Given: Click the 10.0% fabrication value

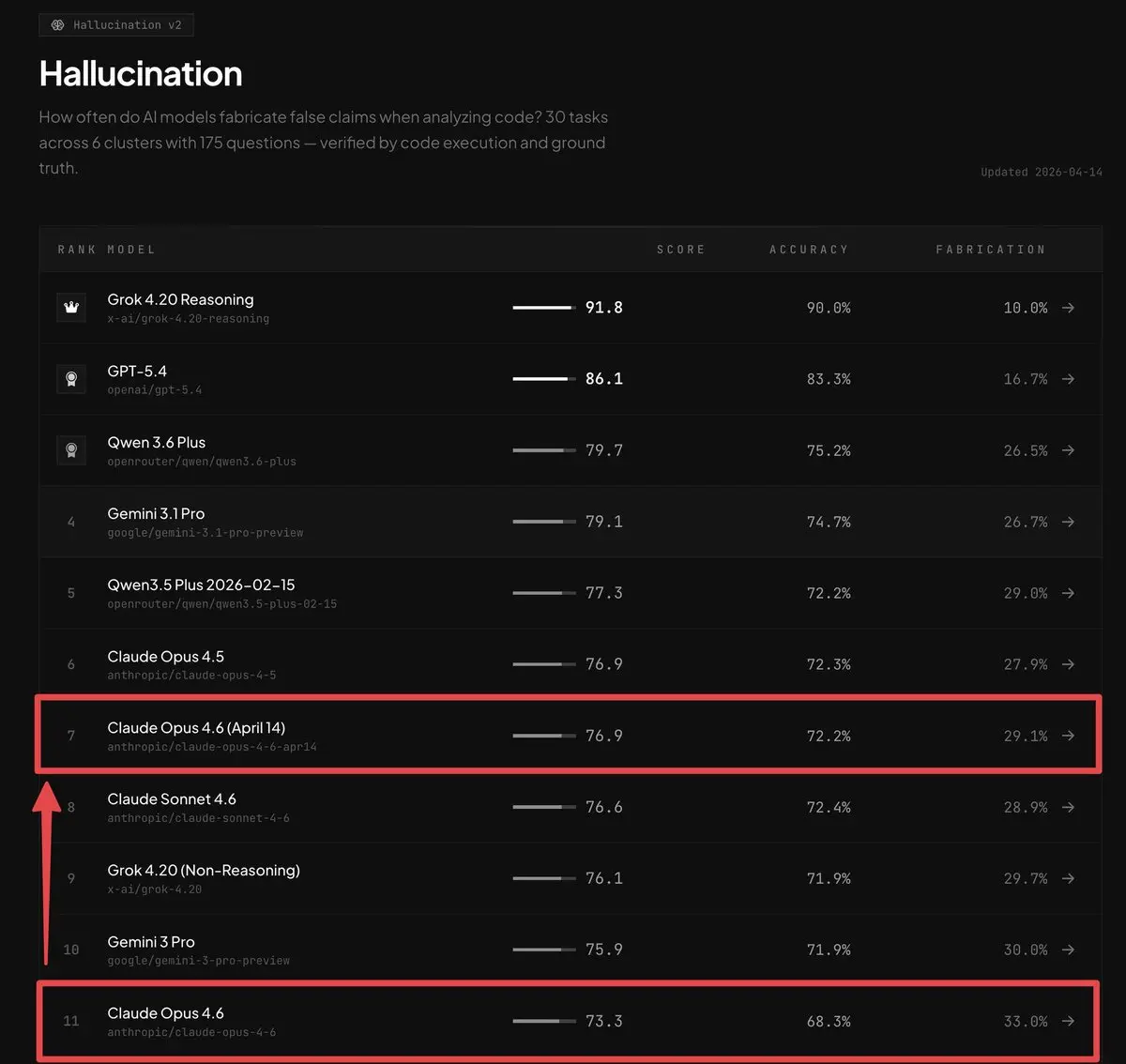Looking at the screenshot, I should 1026,308.
